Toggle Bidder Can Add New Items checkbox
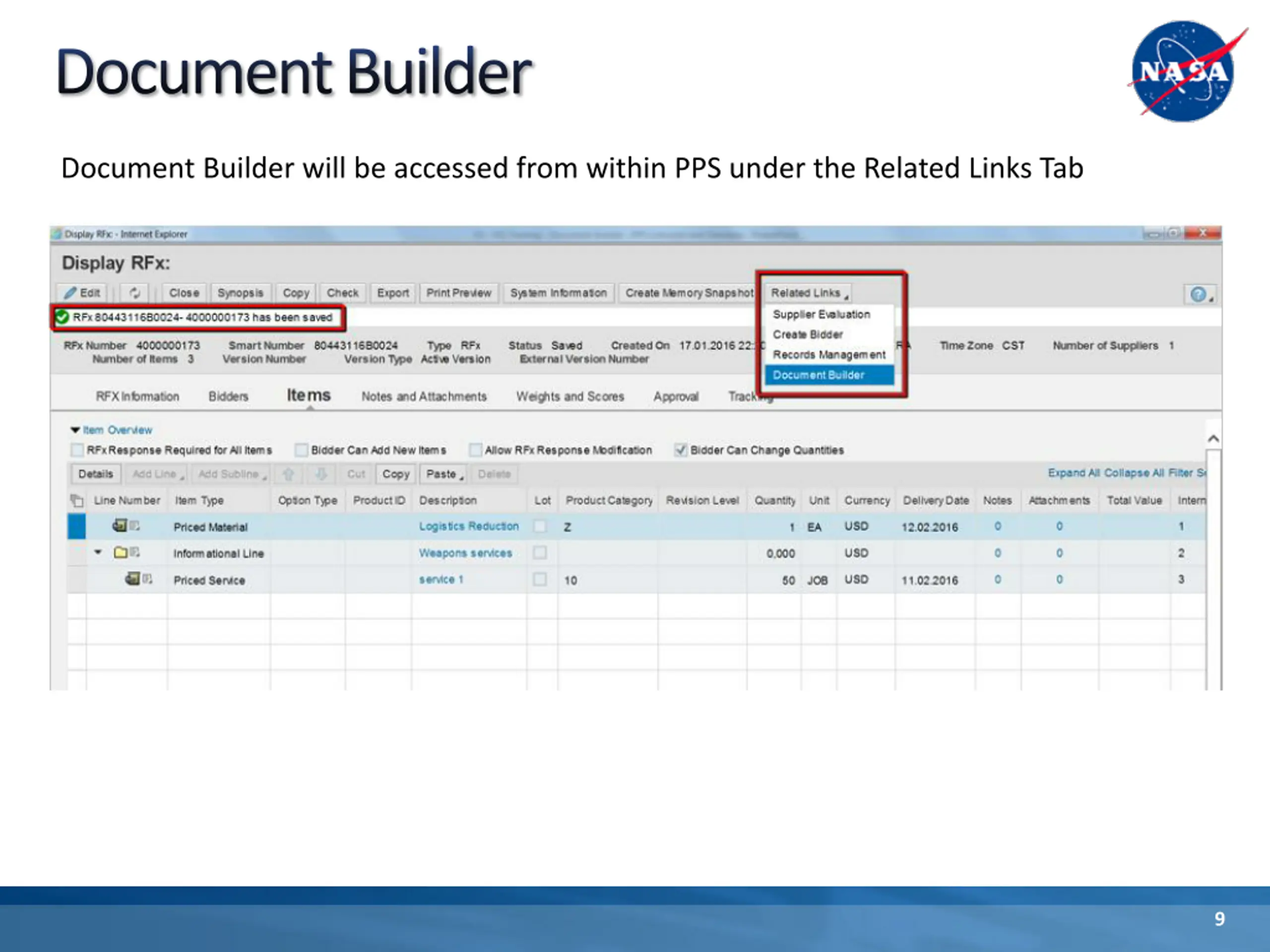 [x=301, y=450]
